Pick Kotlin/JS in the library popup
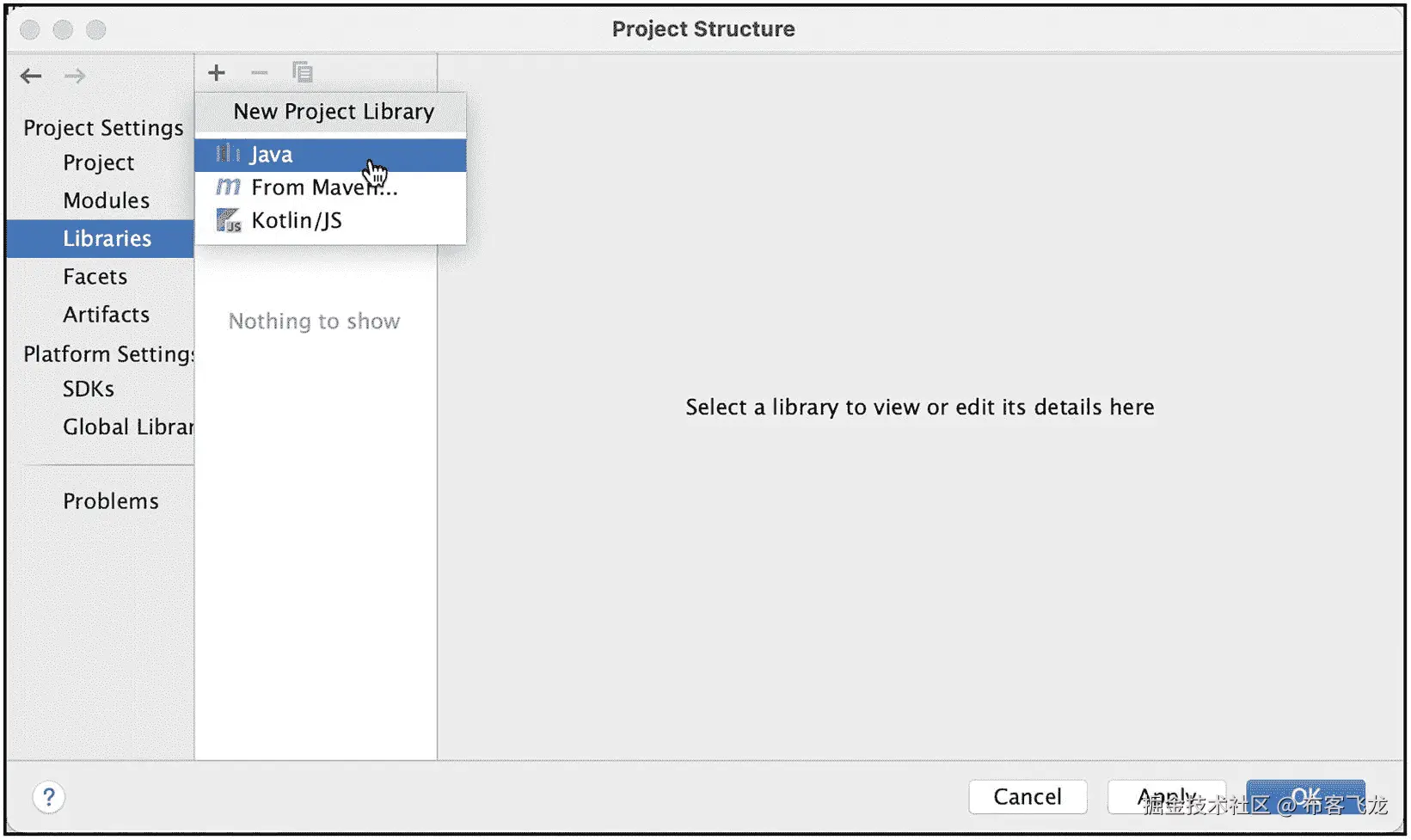 coord(297,221)
